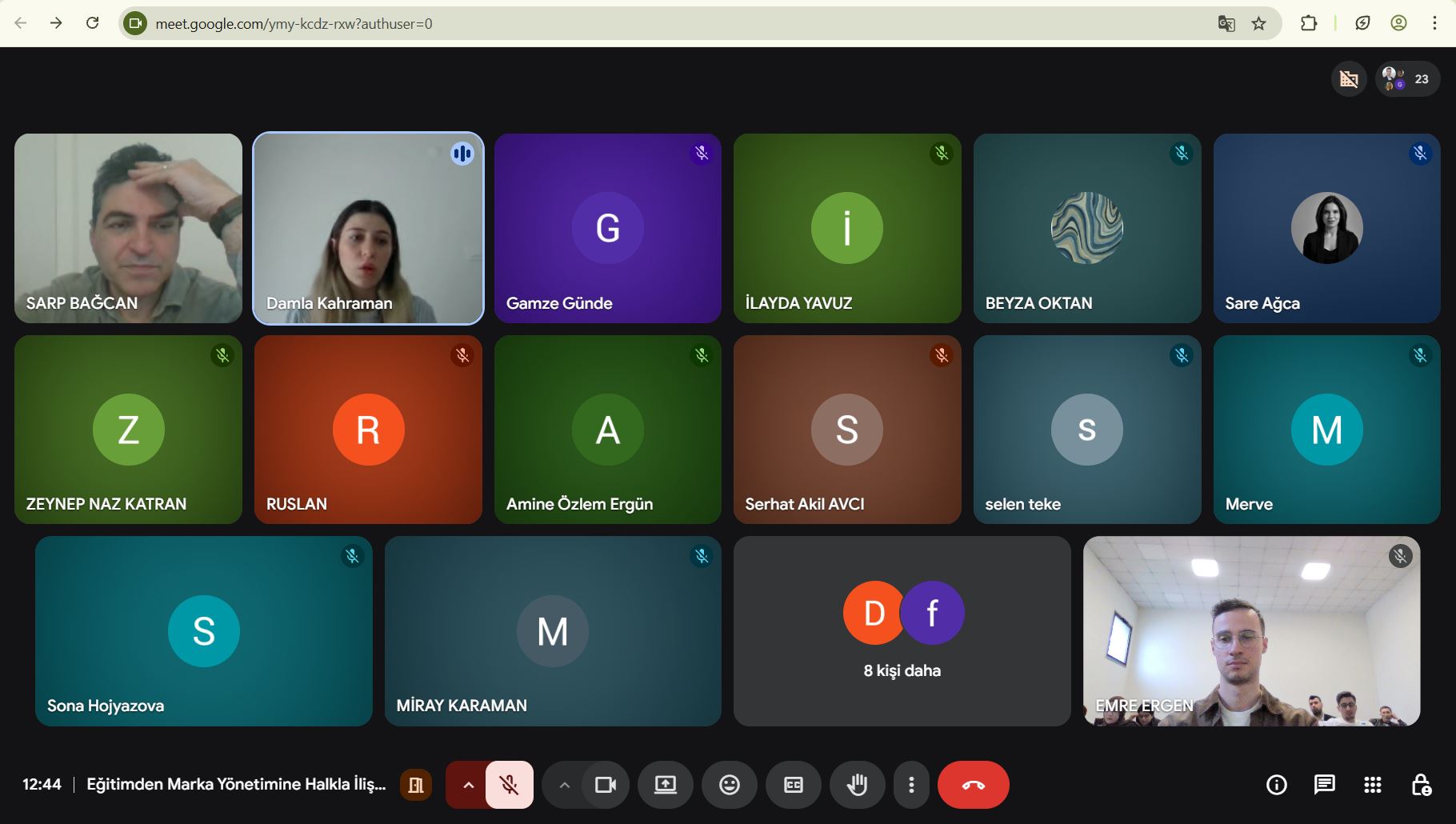1456x824 pixels.
Task: Click the crossed-out icon beside participant count
Action: [x=1349, y=79]
